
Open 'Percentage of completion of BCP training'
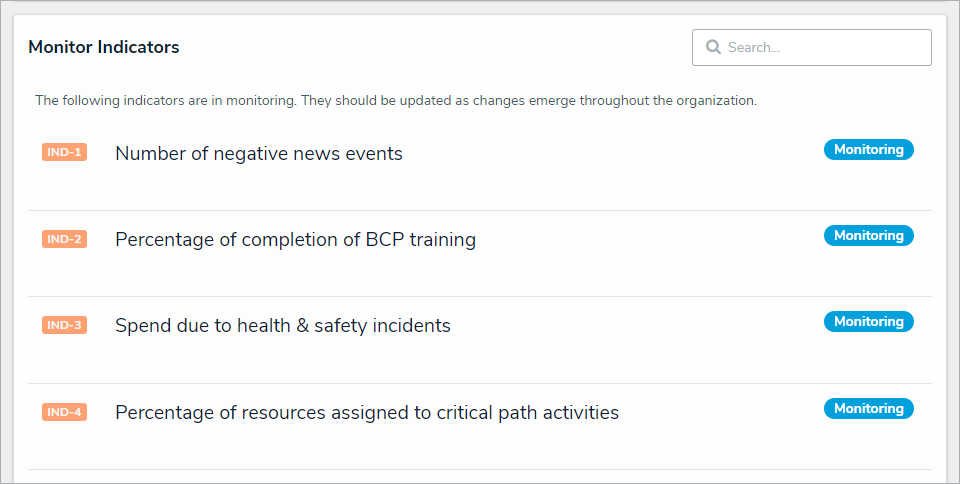295,240
